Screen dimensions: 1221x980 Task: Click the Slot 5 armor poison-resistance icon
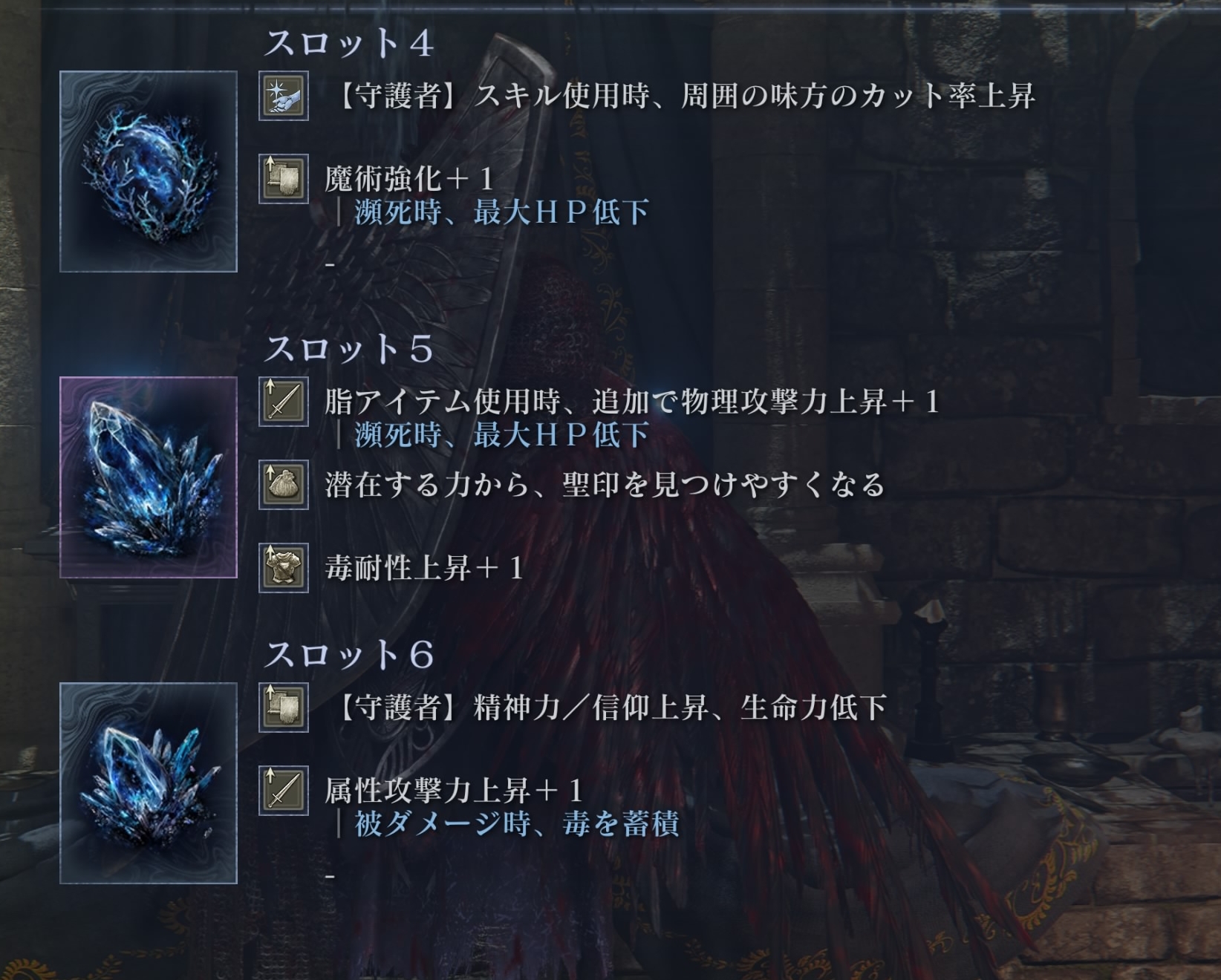(283, 568)
